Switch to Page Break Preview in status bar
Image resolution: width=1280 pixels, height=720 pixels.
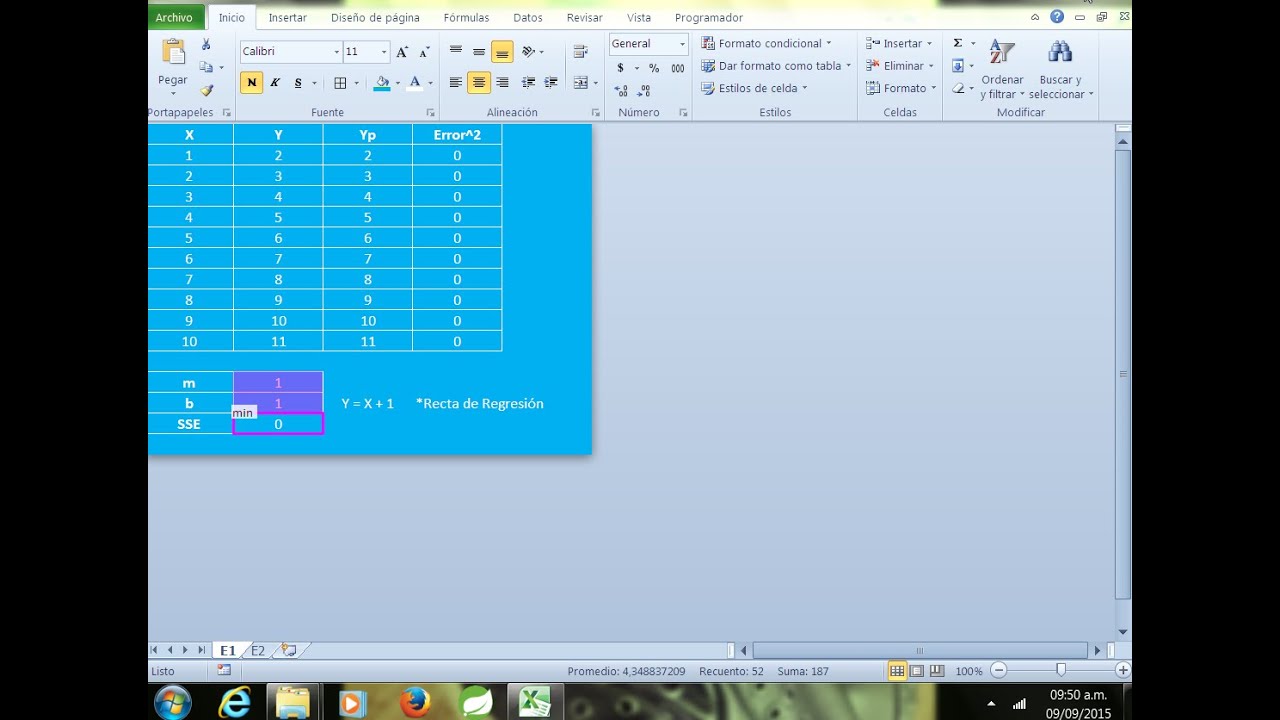pos(937,671)
